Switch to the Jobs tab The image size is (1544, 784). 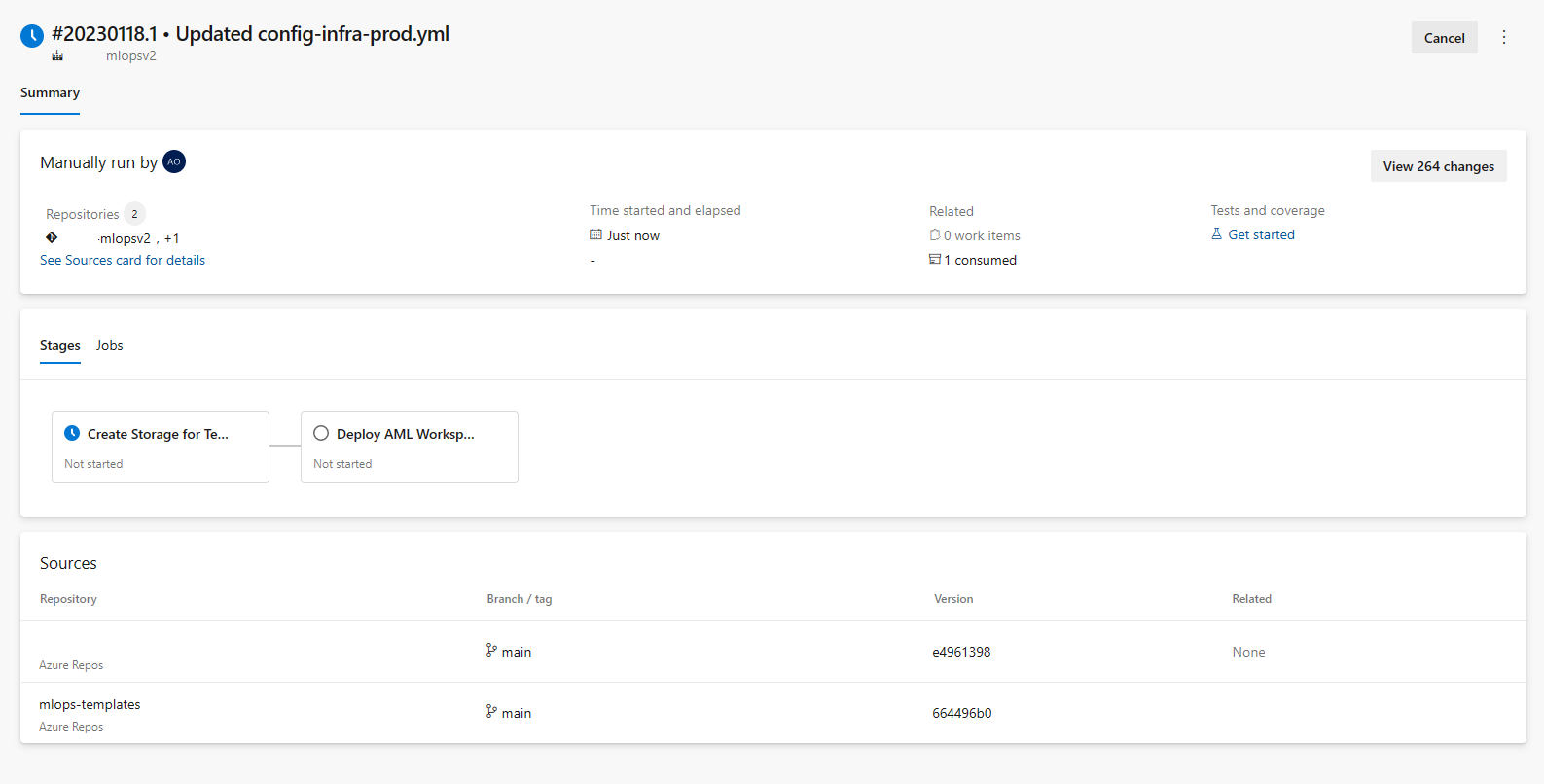(109, 345)
